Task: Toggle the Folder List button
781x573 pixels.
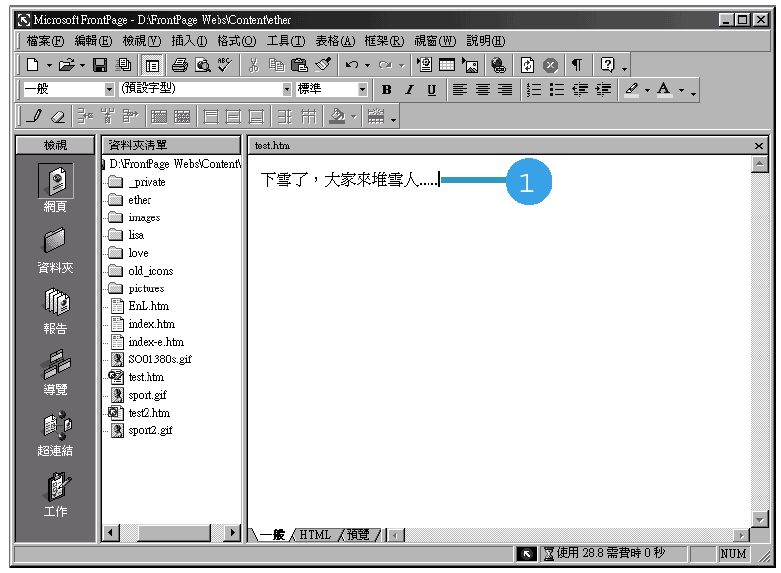Action: [152, 65]
